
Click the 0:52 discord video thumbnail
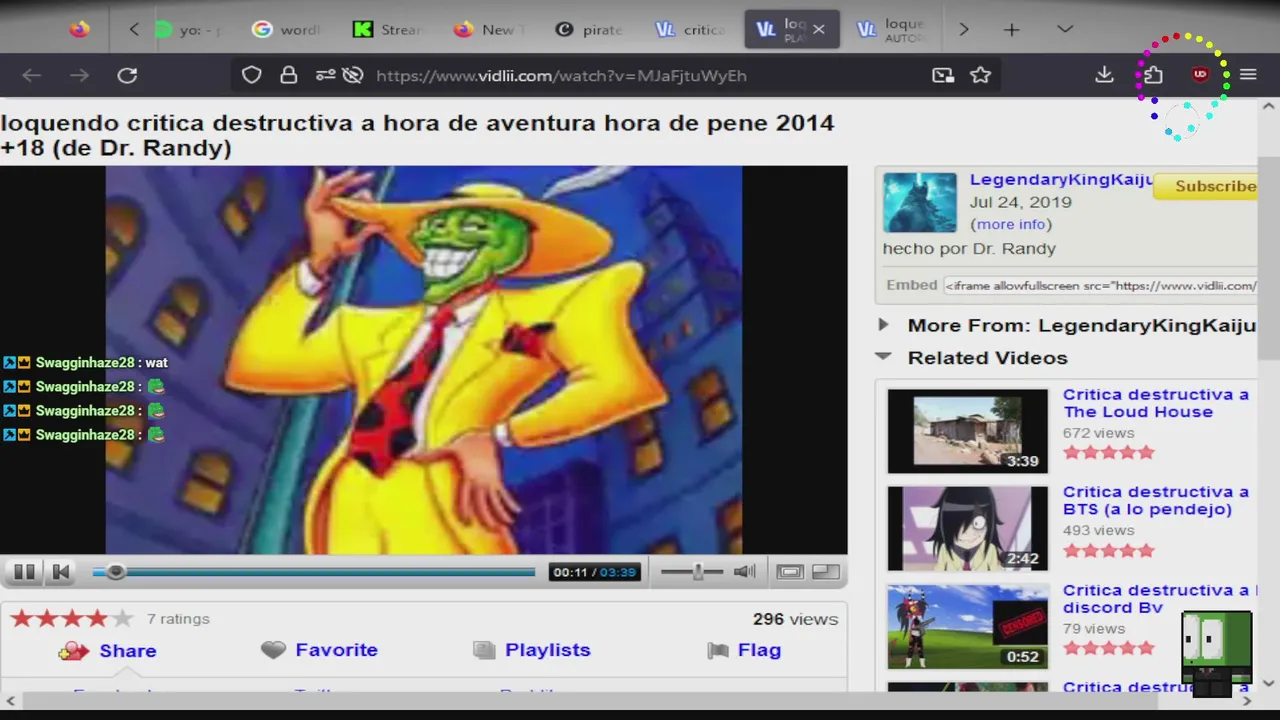(968, 627)
